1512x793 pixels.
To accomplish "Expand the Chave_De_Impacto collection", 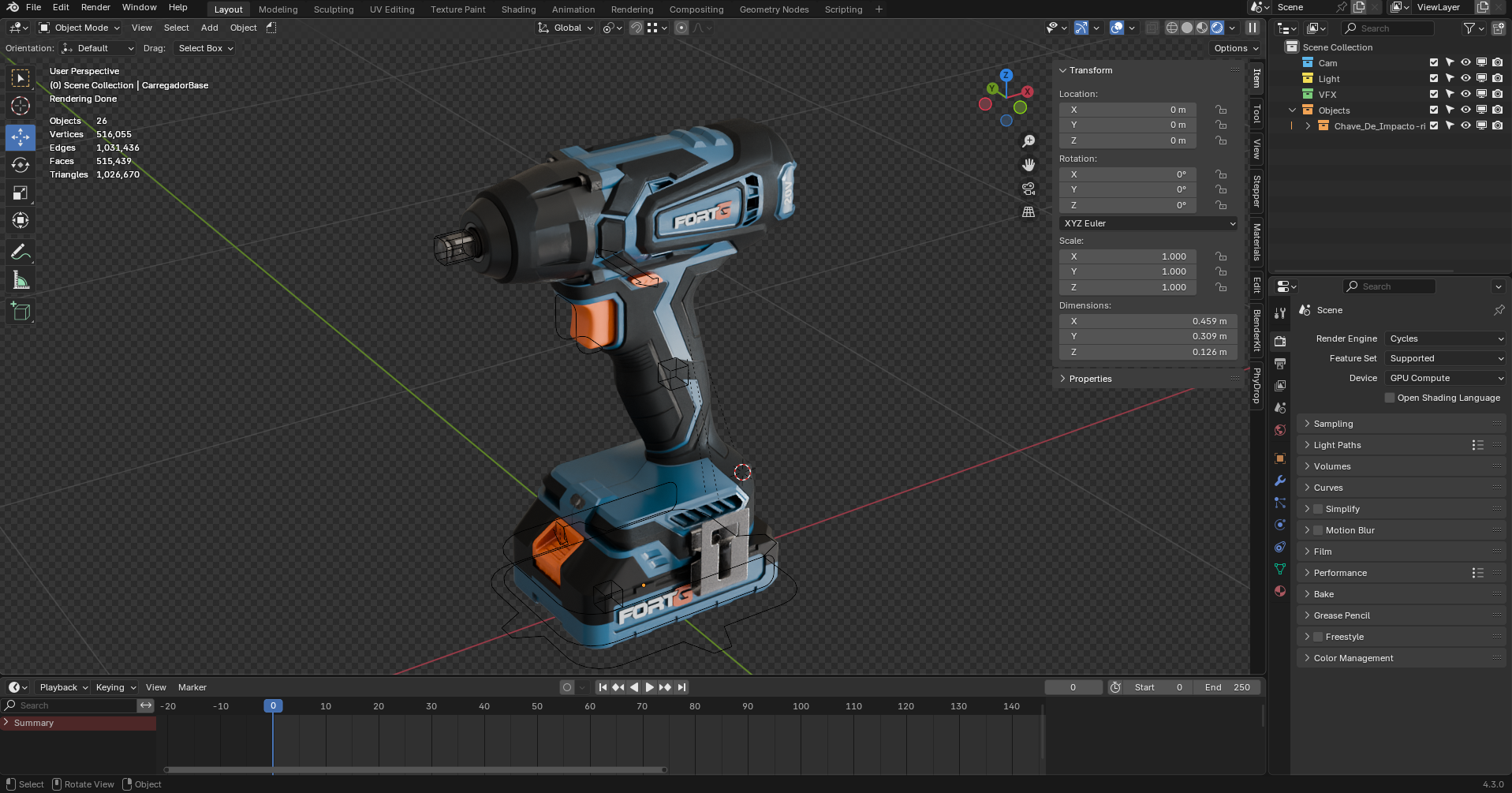I will pos(1308,126).
